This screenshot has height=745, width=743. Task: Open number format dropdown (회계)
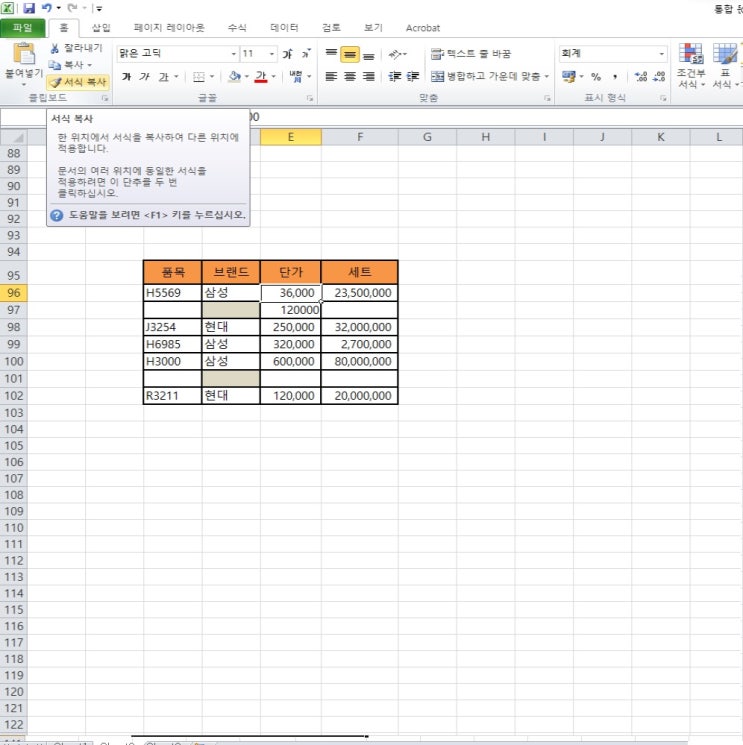[x=662, y=54]
